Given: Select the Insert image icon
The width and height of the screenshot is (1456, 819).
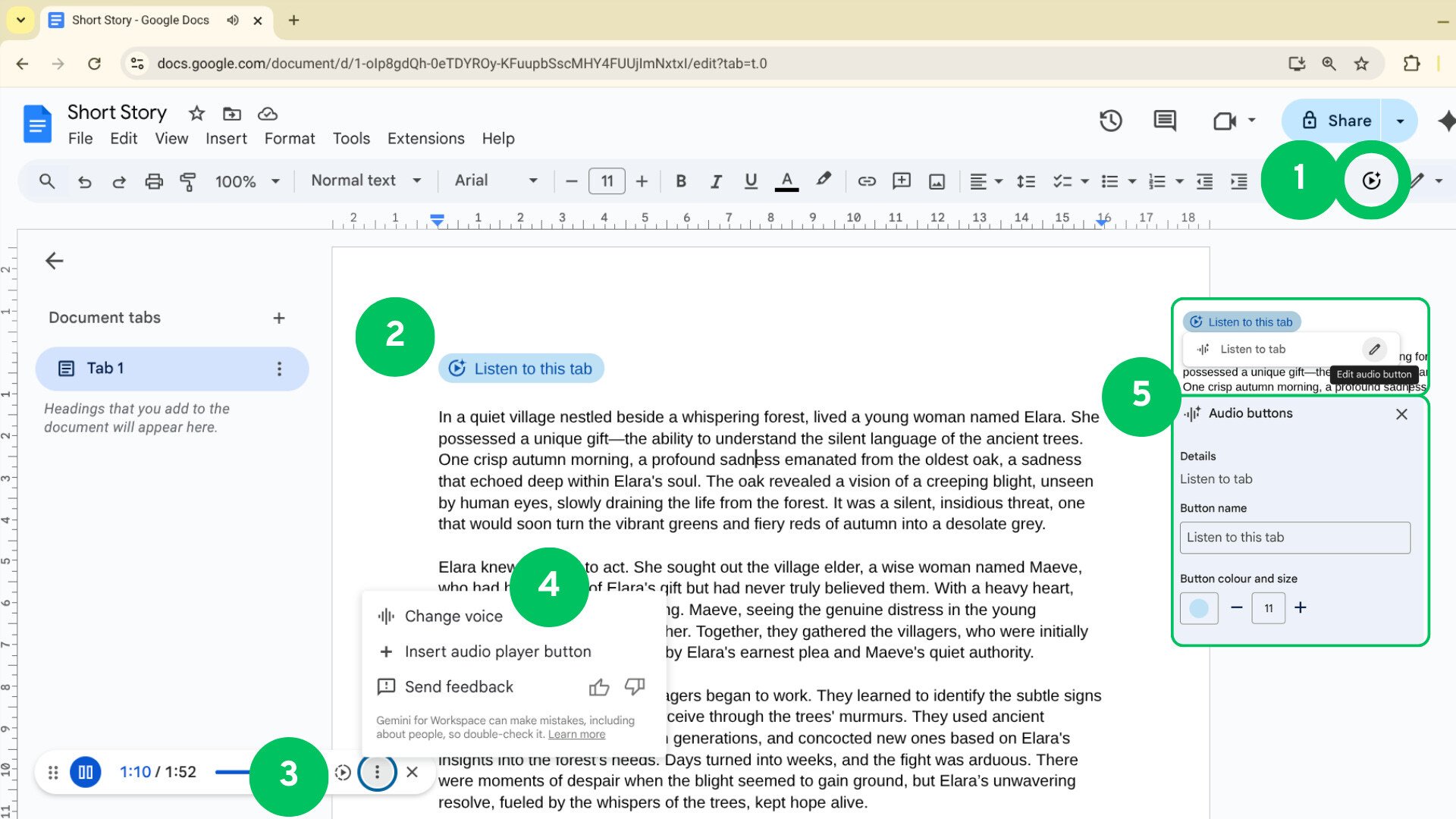Looking at the screenshot, I should click(937, 181).
